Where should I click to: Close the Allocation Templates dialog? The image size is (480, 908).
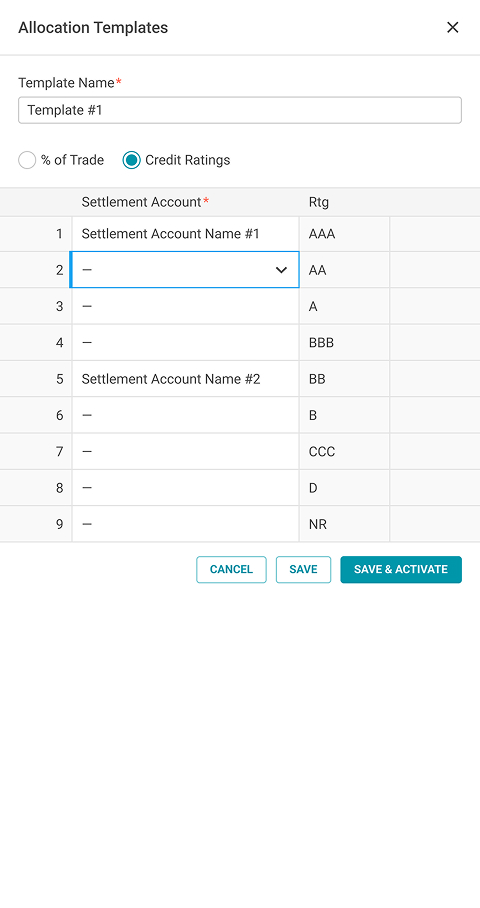(452, 27)
